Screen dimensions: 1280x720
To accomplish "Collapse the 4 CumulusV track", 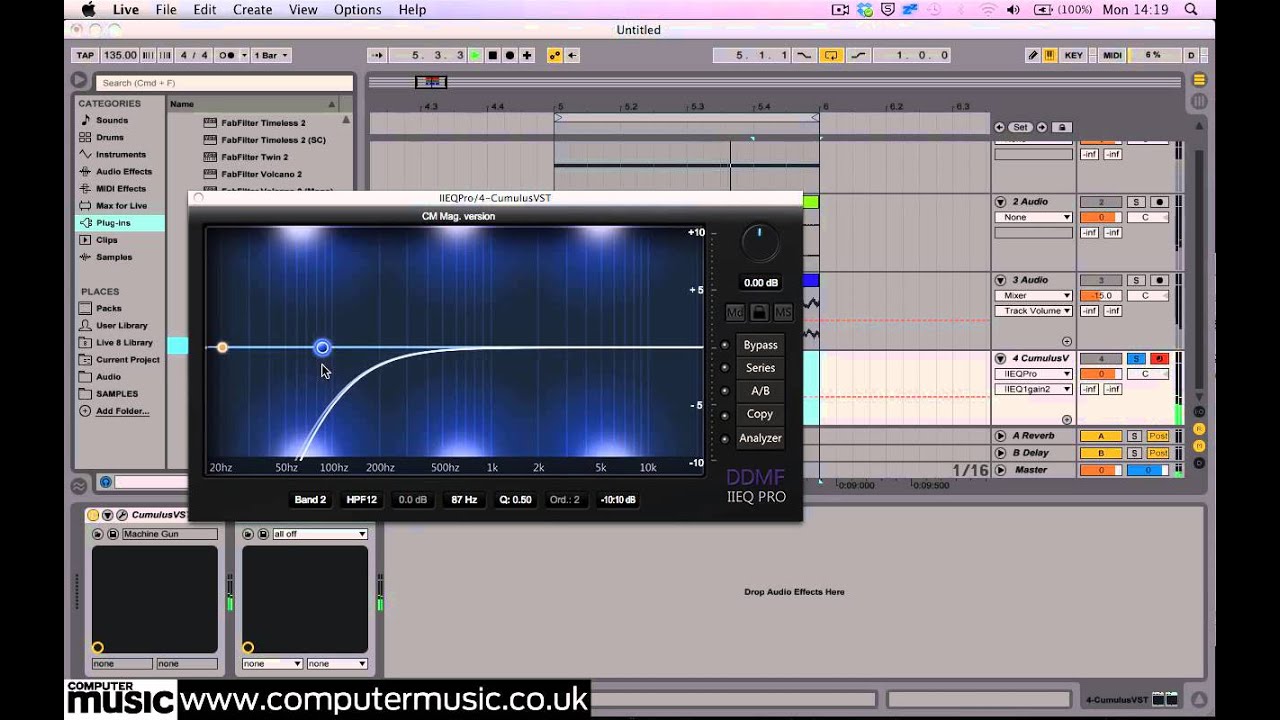I will [1001, 358].
